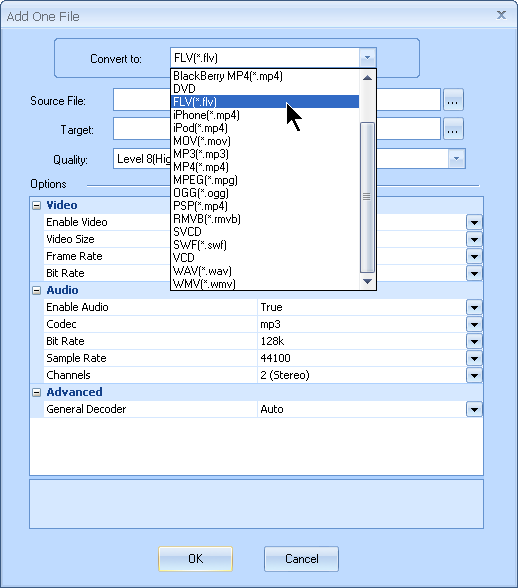Click the Cancel button

point(302,559)
